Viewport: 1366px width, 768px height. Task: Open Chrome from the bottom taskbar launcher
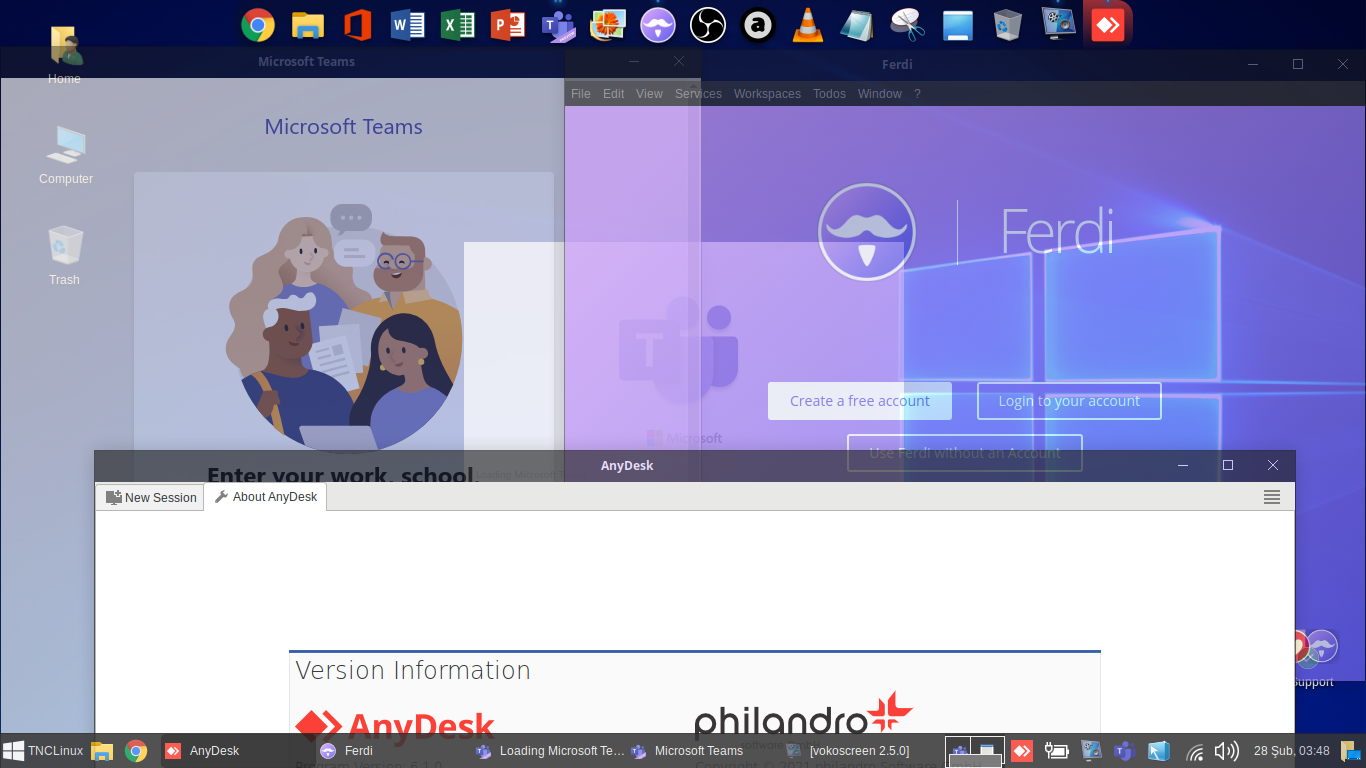point(136,751)
